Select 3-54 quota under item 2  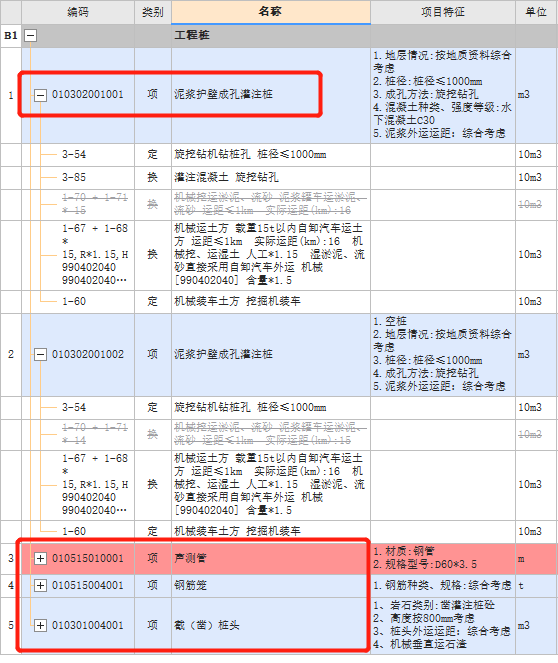point(74,408)
